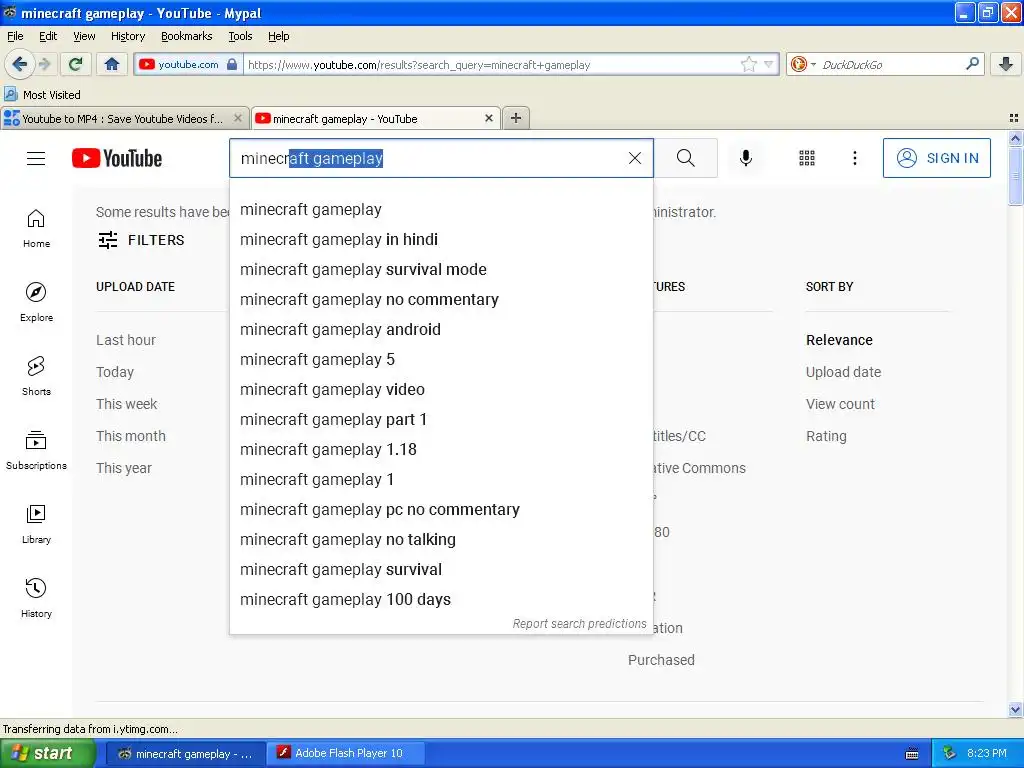Close the minecraft gameplay YouTube tab
The height and width of the screenshot is (768, 1024).
click(x=488, y=118)
